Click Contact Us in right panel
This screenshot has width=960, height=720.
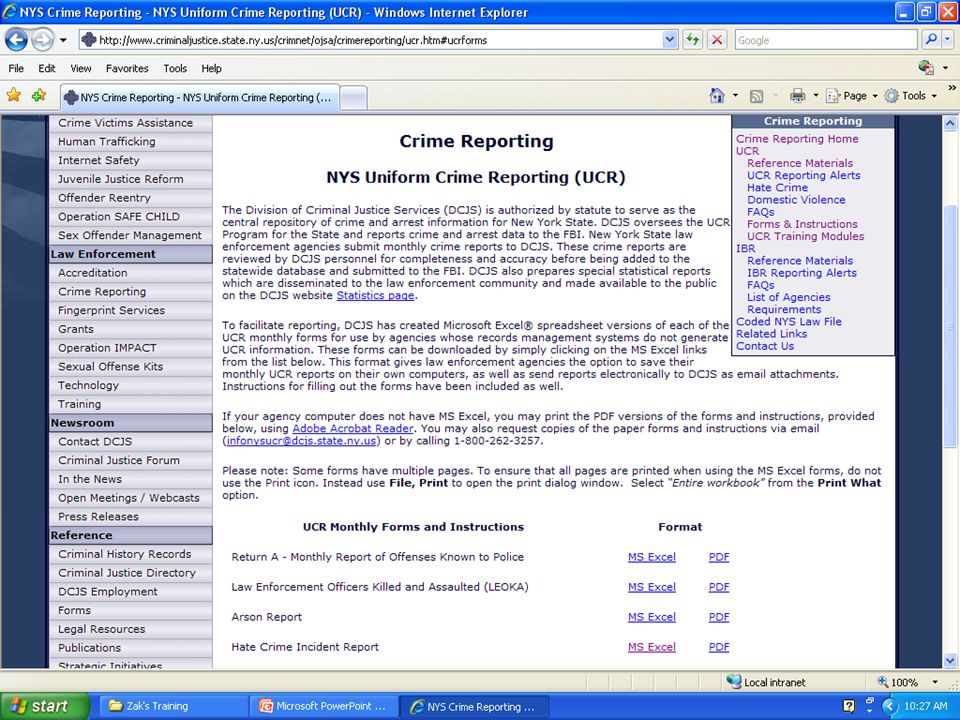pyautogui.click(x=765, y=347)
